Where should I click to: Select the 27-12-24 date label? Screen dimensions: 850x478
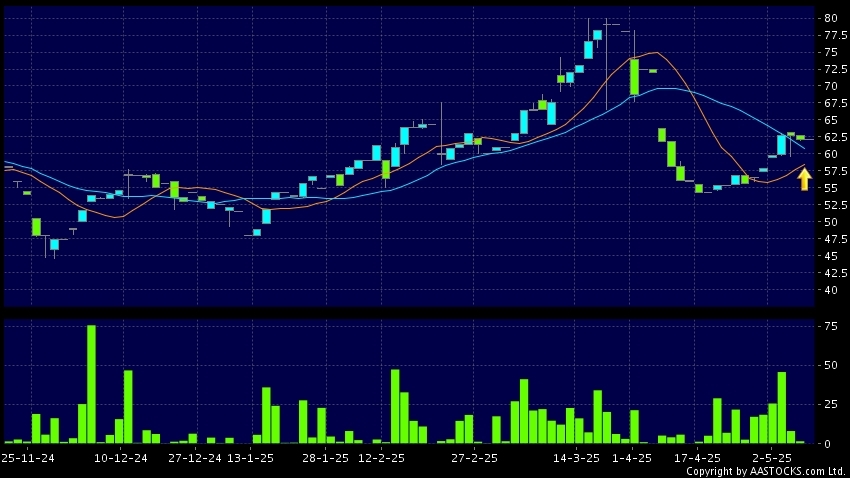pos(195,458)
